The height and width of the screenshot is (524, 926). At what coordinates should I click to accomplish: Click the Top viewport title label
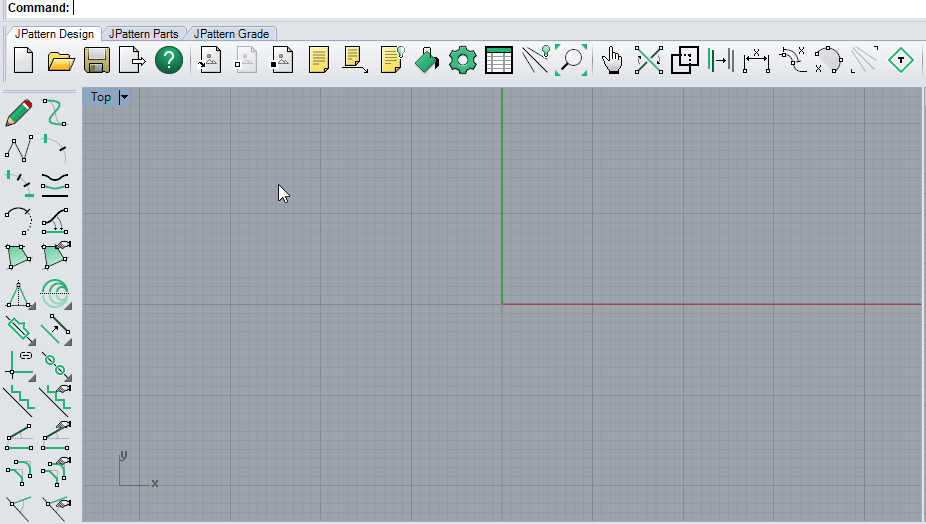(100, 97)
